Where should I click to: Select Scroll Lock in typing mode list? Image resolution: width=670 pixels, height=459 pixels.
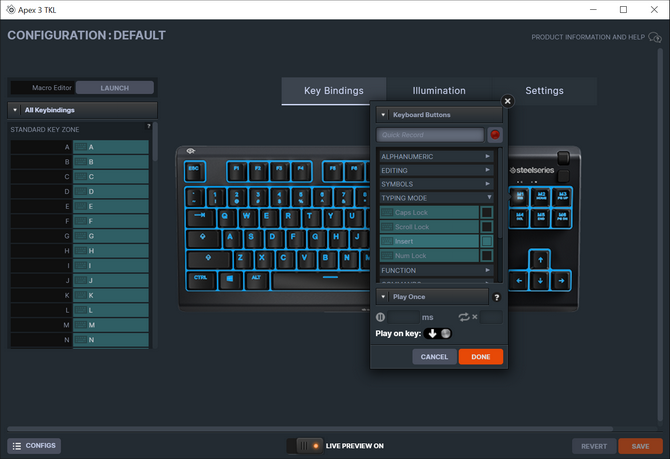point(429,227)
